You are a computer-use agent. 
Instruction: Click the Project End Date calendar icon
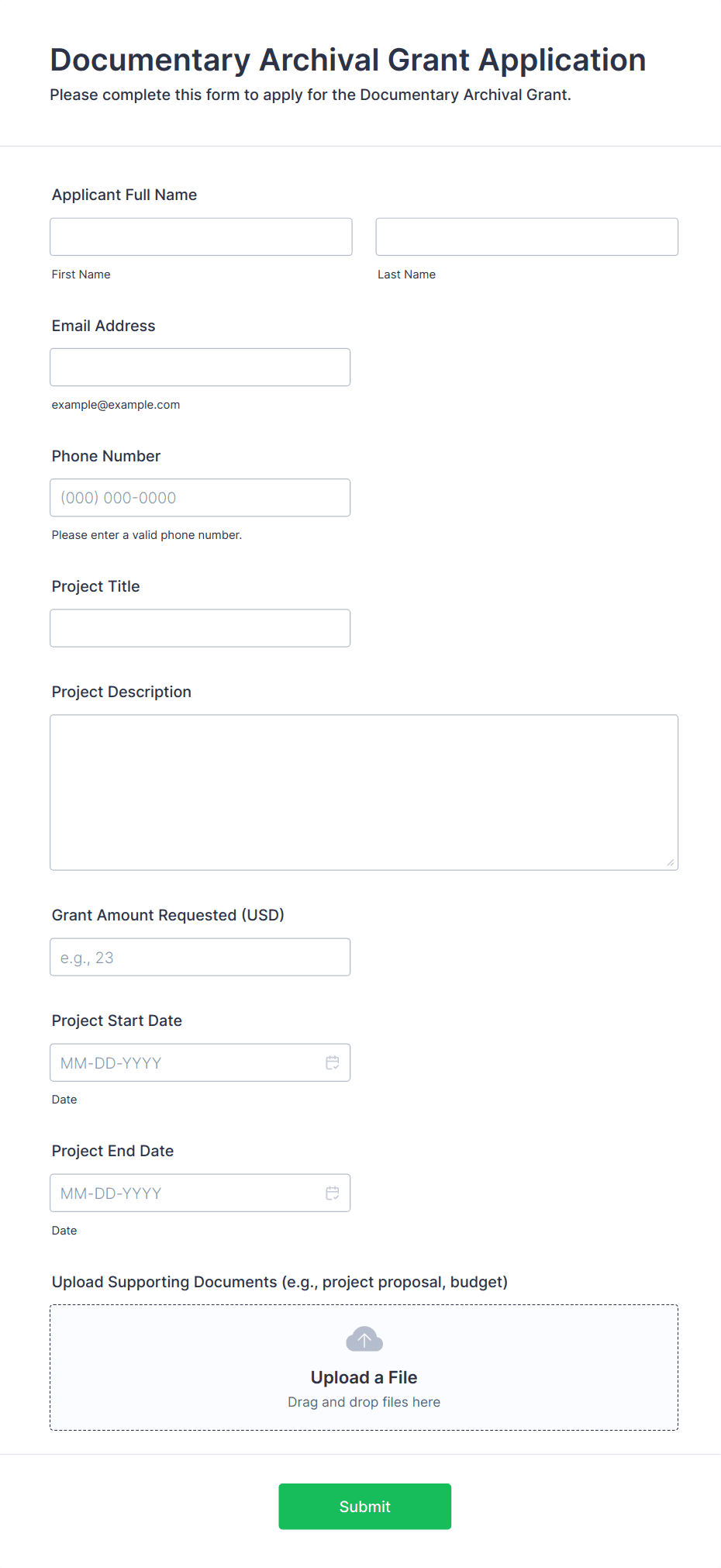[x=333, y=1193]
